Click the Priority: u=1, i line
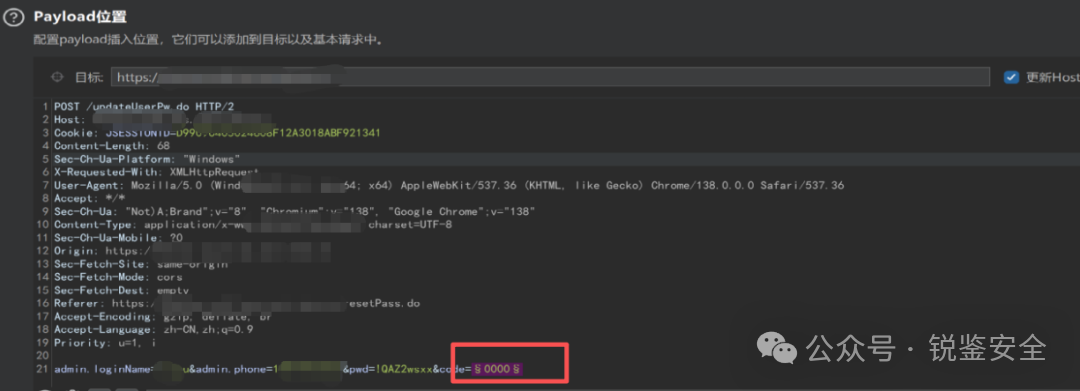The height and width of the screenshot is (391, 1080). pyautogui.click(x=105, y=342)
